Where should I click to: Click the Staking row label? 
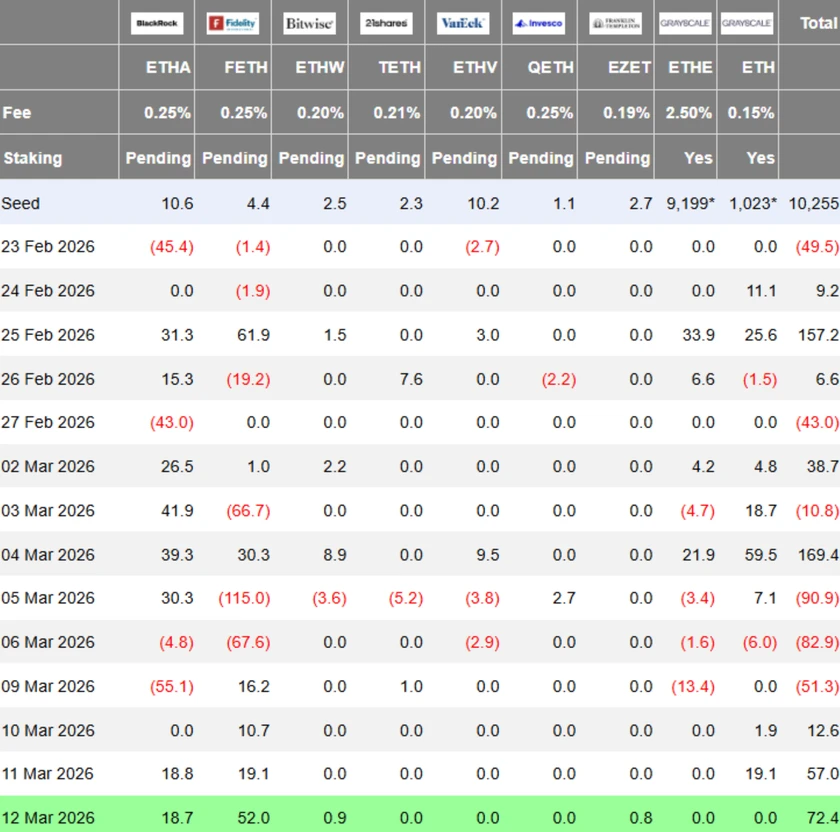32,158
